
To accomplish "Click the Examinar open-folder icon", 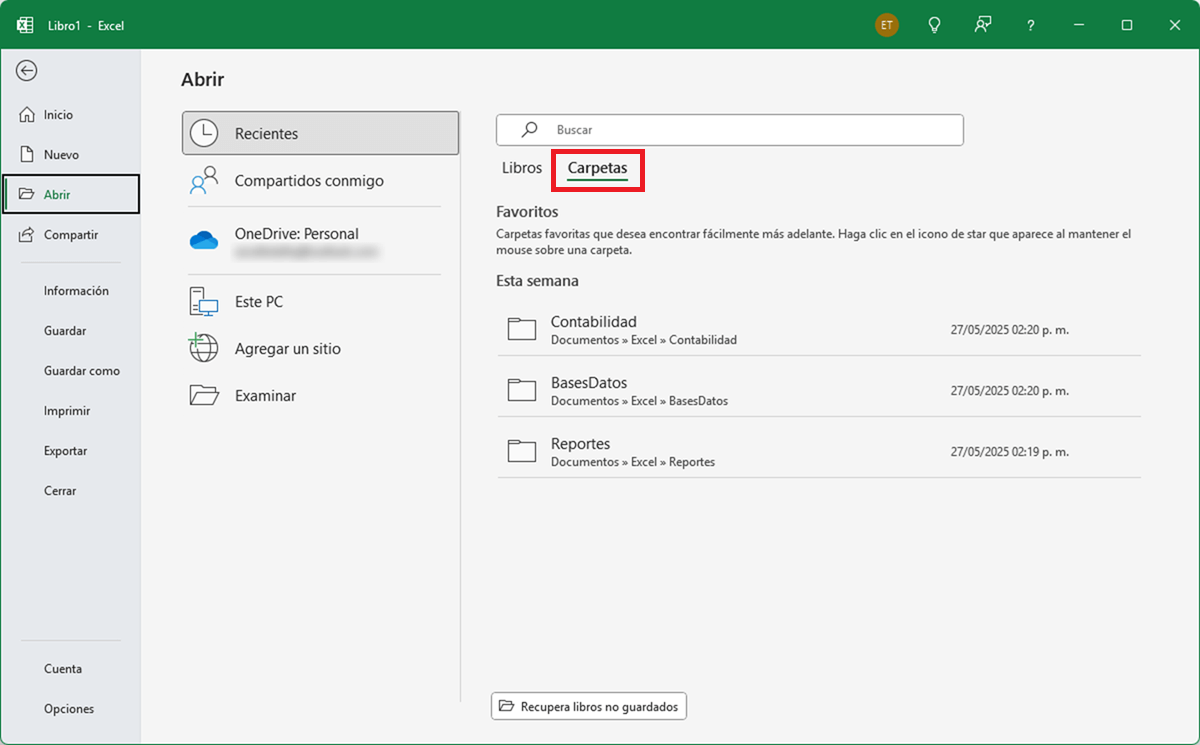I will point(204,395).
